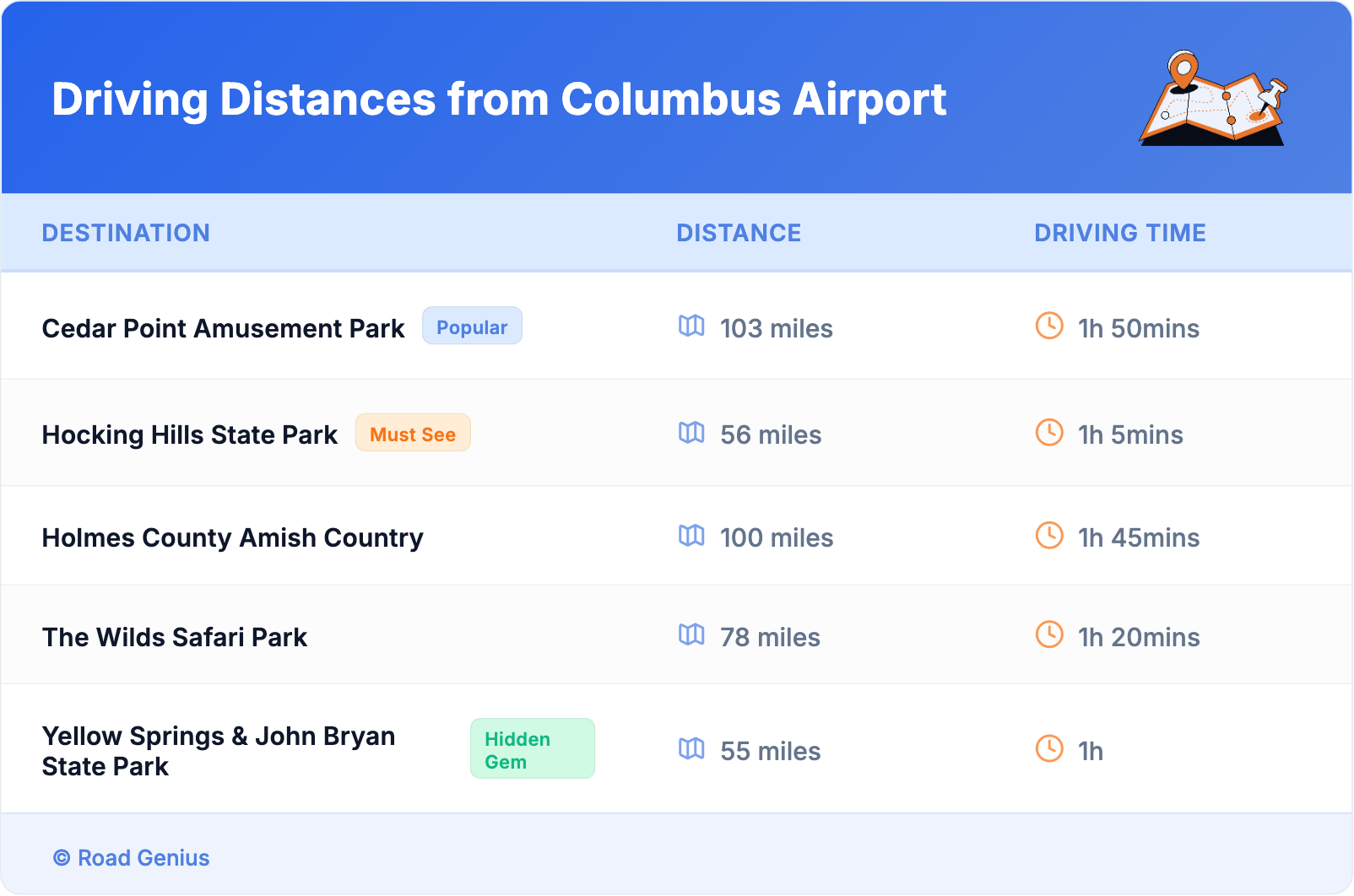1354x896 pixels.
Task: Click the map icon beside 100 miles
Action: click(691, 536)
